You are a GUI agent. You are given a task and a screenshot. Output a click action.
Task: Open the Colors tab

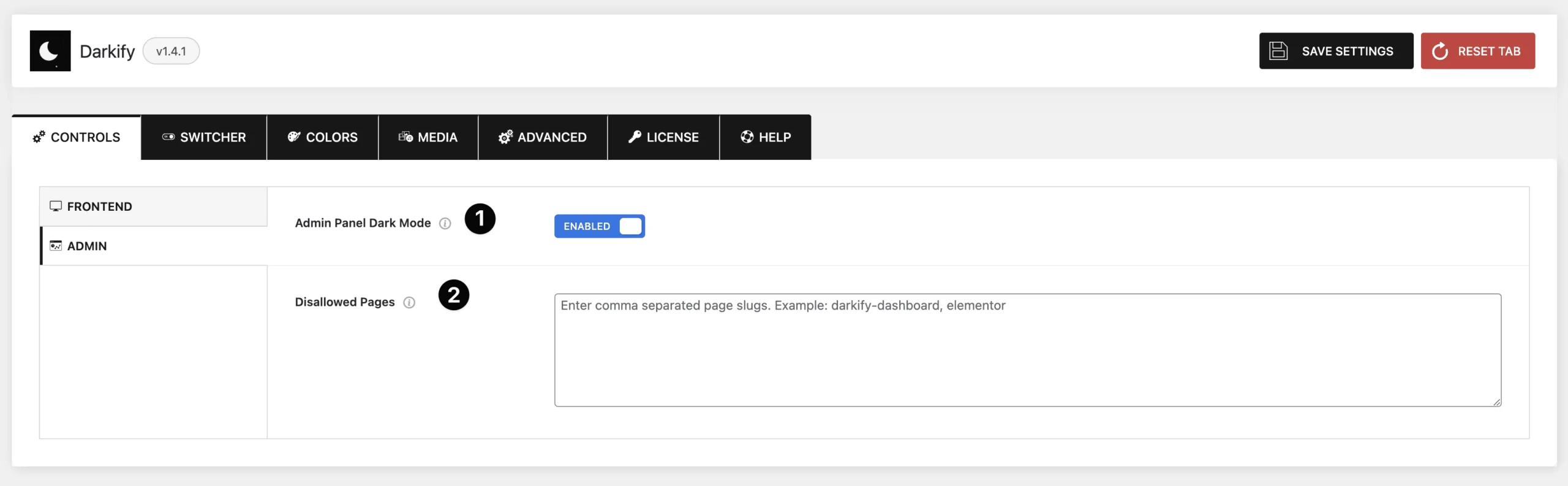323,137
